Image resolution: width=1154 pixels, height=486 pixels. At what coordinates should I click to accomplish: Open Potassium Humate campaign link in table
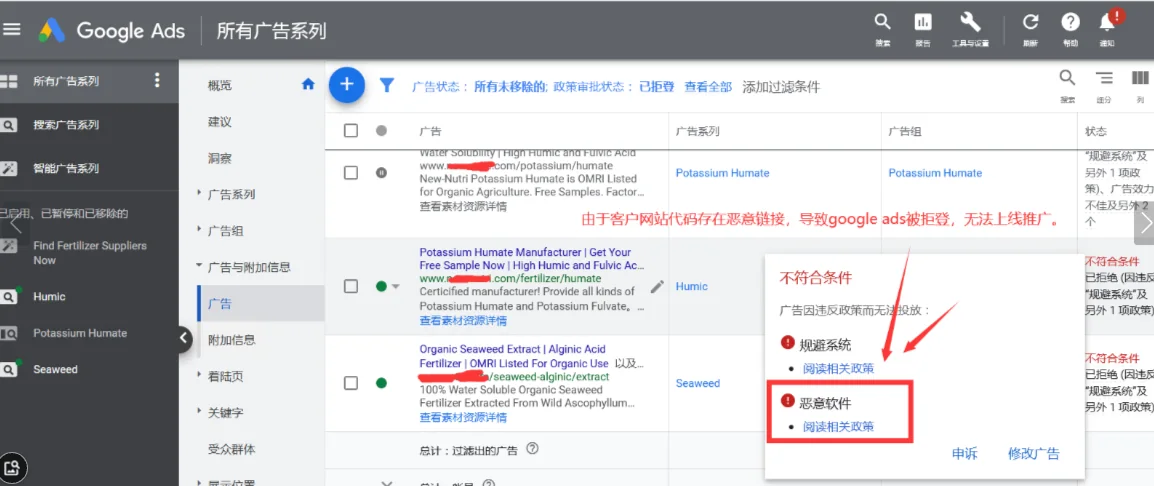(x=723, y=172)
